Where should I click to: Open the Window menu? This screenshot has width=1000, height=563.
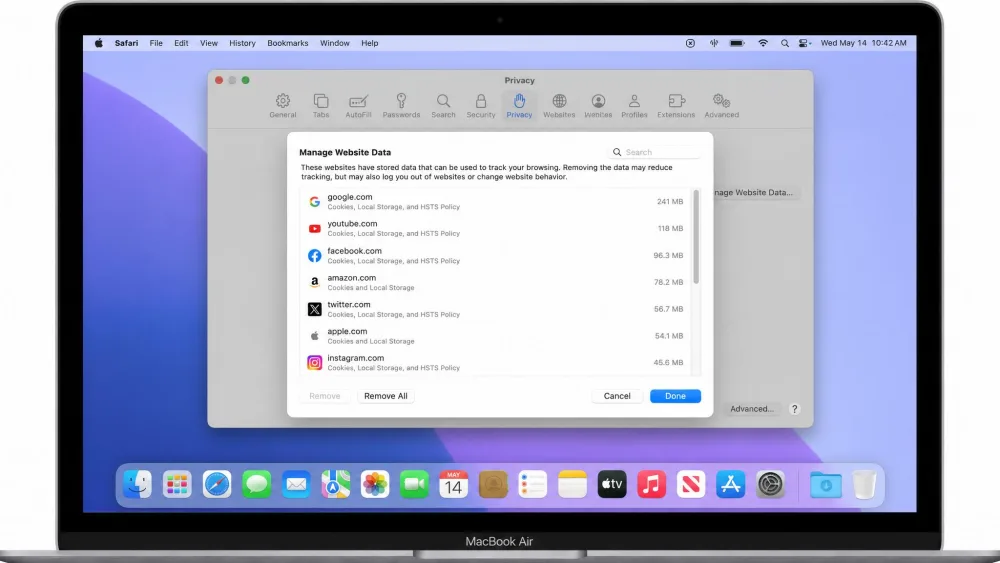coord(335,43)
